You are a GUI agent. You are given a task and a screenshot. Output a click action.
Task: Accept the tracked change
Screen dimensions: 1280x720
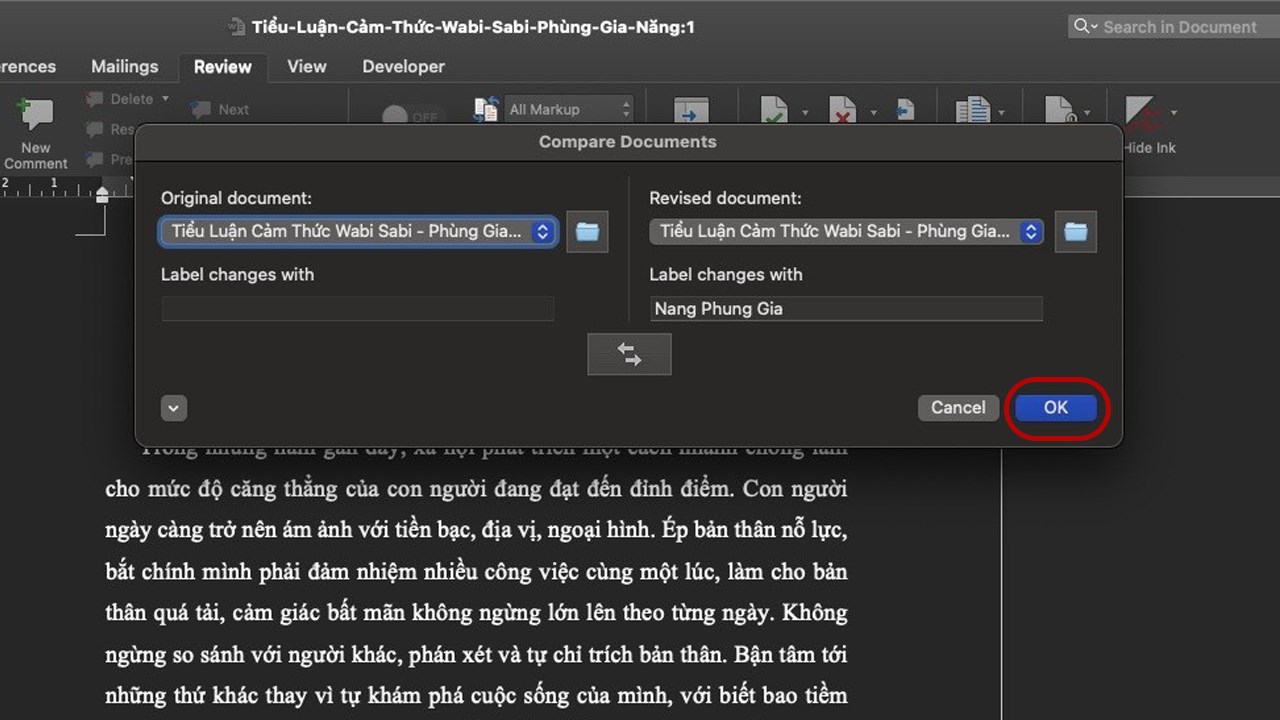[774, 110]
